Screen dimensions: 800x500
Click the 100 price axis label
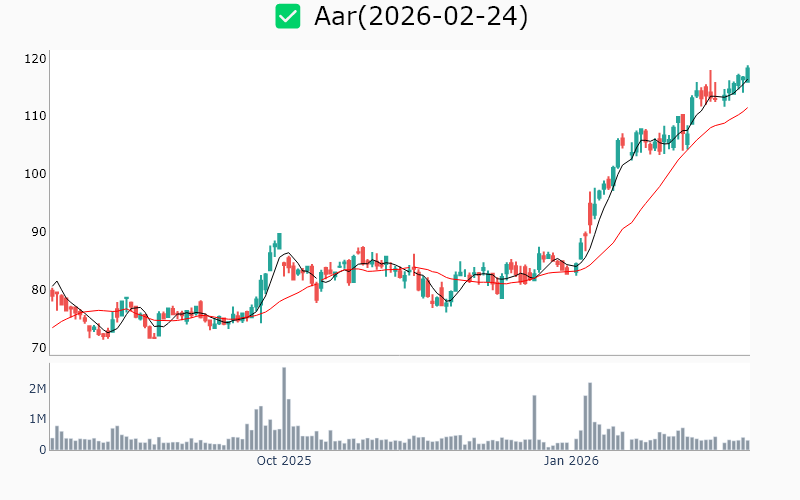coord(36,175)
